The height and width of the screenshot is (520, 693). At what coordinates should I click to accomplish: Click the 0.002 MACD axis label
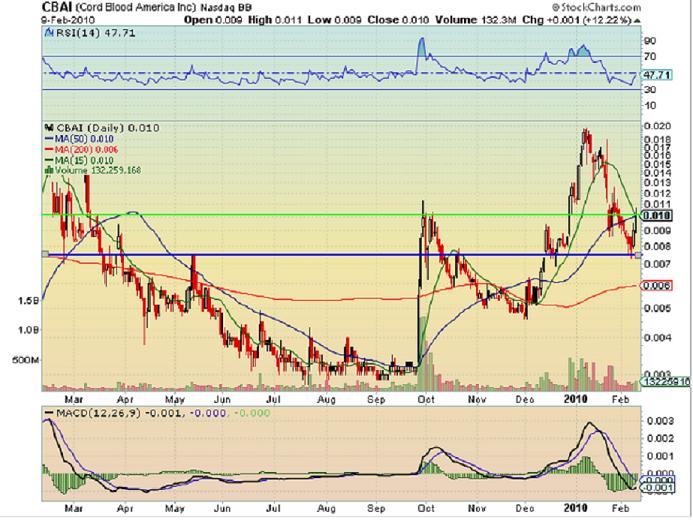click(x=660, y=438)
